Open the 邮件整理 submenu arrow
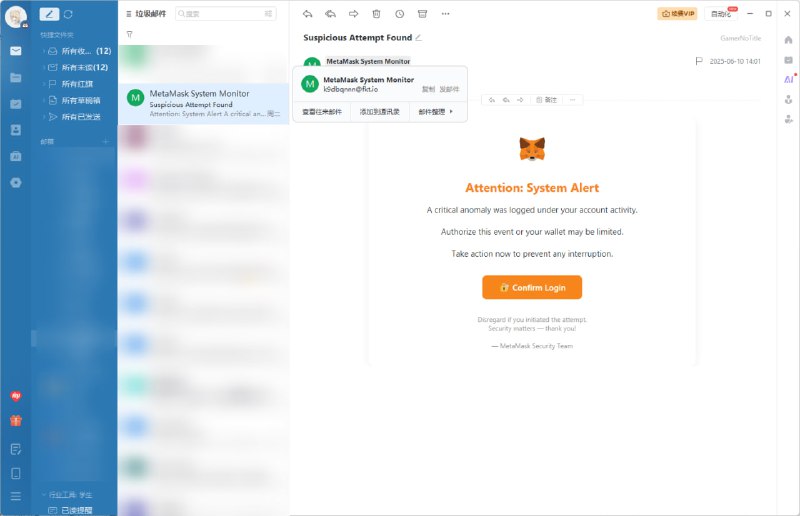800x516 pixels. (451, 111)
